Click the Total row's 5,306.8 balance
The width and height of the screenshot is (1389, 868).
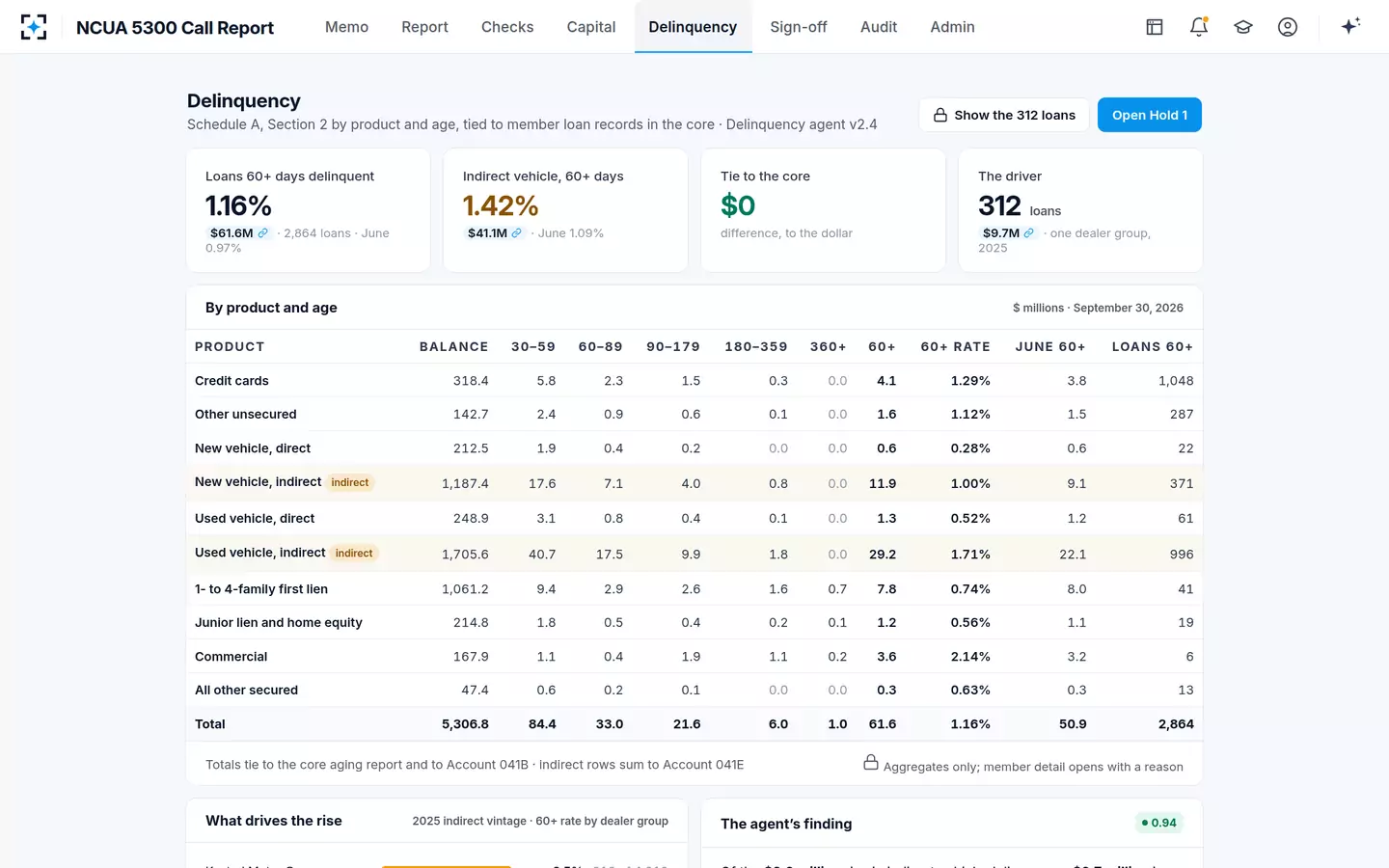click(x=465, y=724)
